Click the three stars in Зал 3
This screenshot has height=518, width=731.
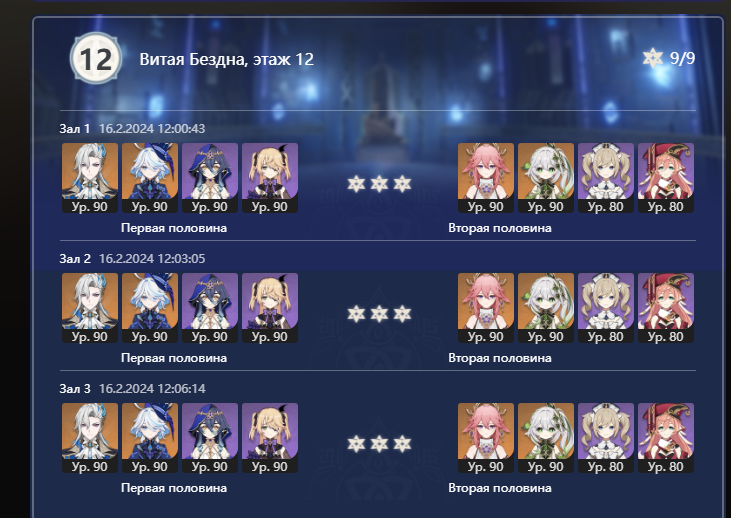(x=379, y=444)
